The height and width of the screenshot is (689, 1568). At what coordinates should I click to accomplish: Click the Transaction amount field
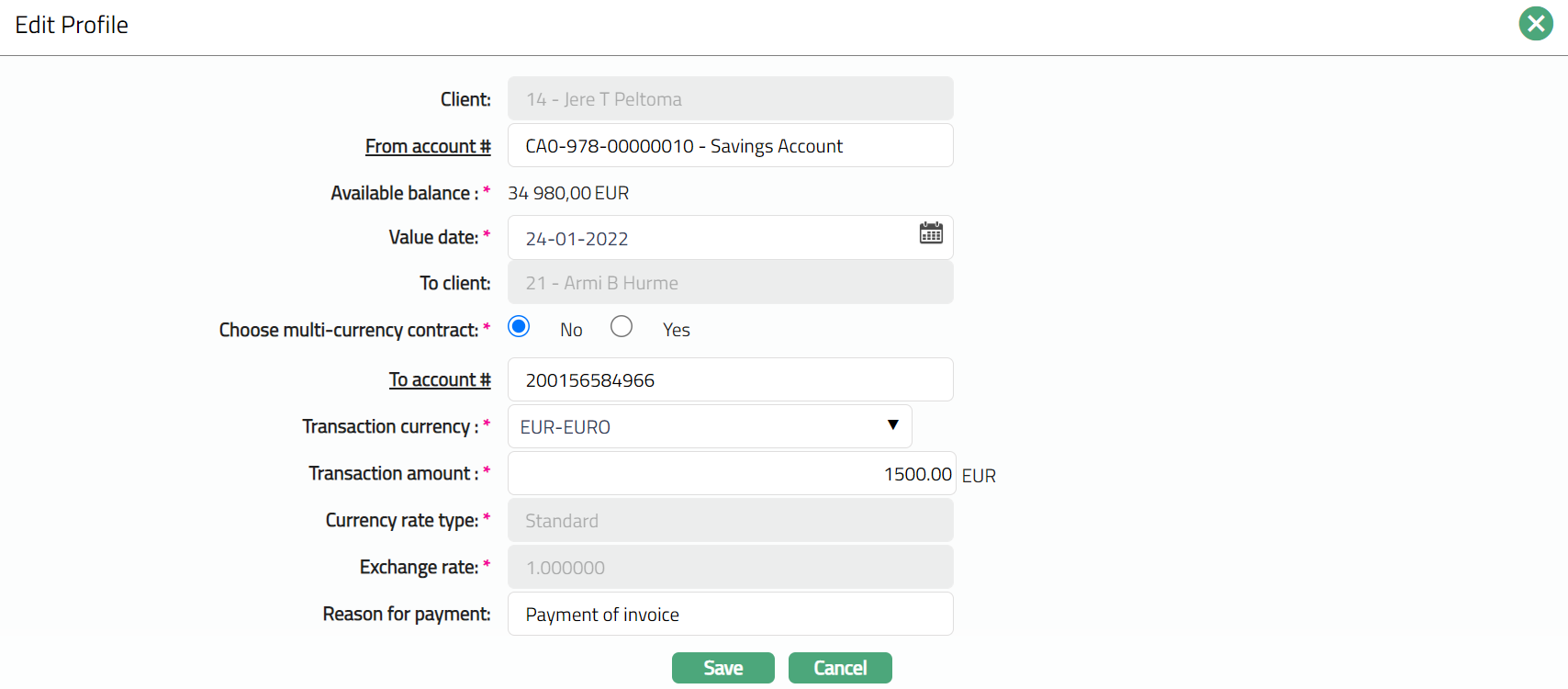(x=731, y=474)
